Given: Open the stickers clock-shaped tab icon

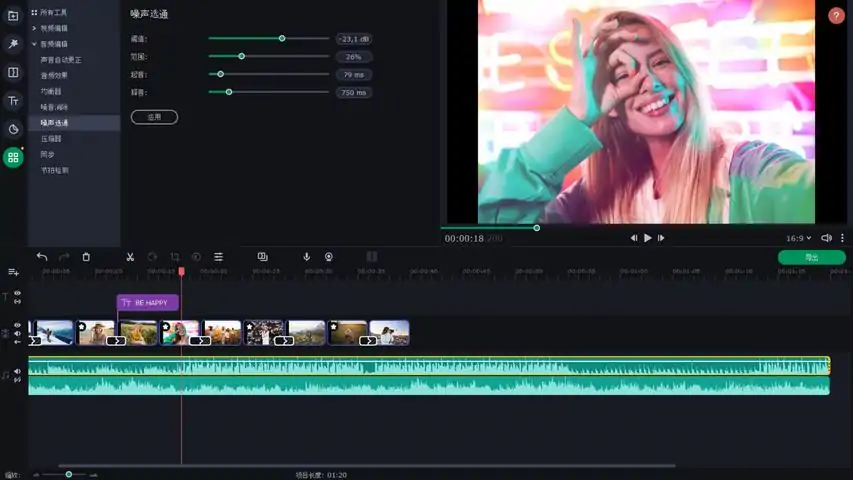Looking at the screenshot, I should pos(13,129).
